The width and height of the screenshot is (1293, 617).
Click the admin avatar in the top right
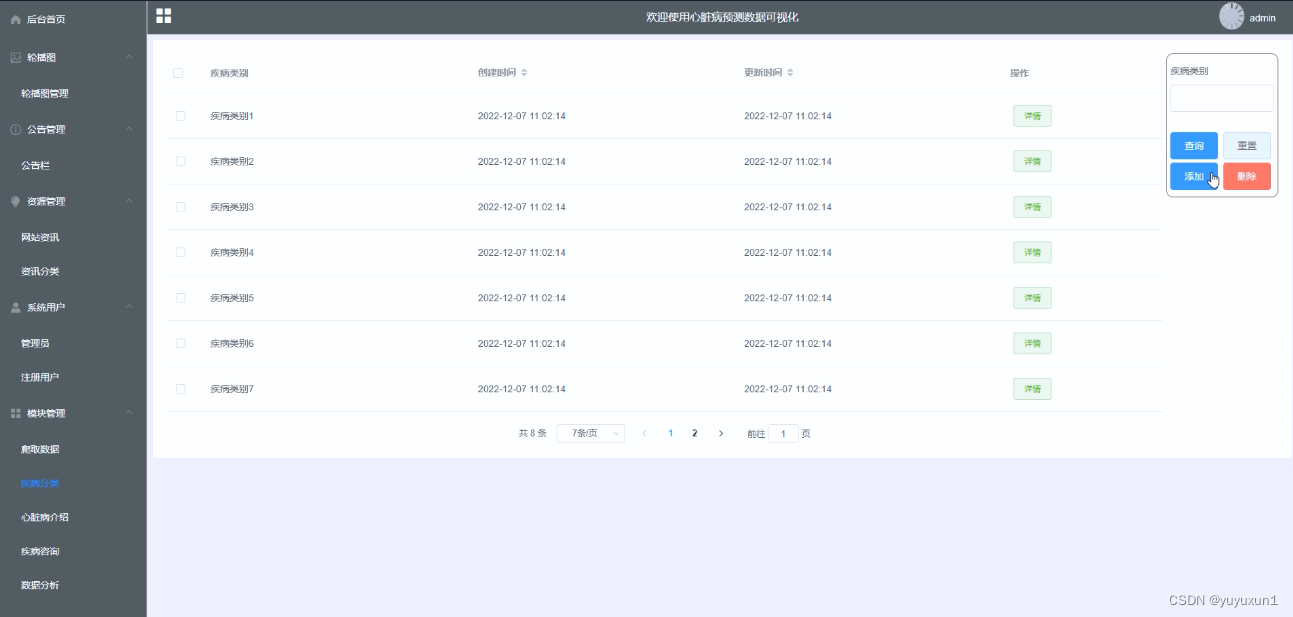point(1229,15)
